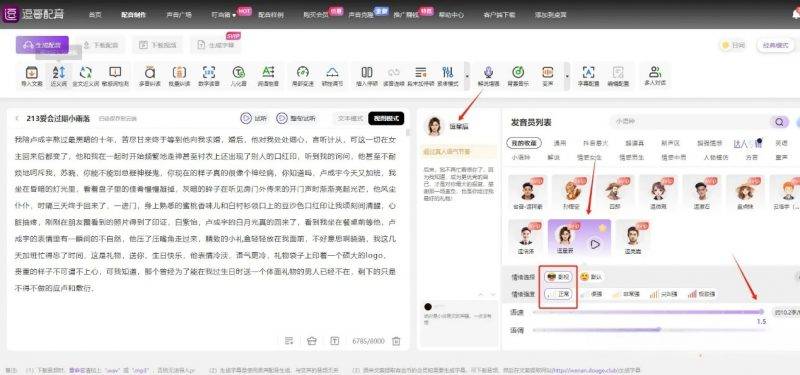
Task: Click the shopping bag icon below the editor
Action: [x=312, y=340]
